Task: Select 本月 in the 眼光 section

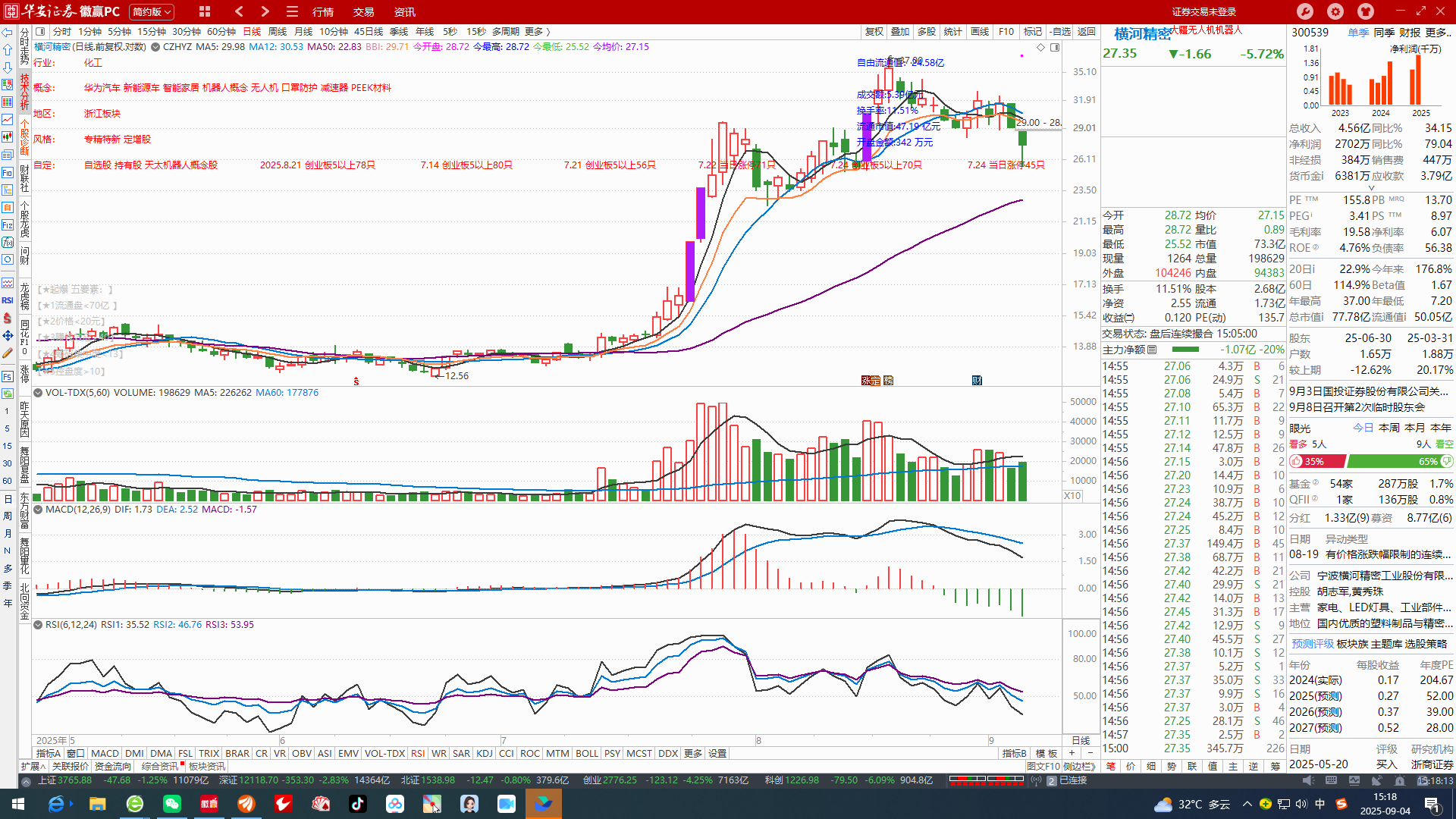Action: click(1415, 428)
